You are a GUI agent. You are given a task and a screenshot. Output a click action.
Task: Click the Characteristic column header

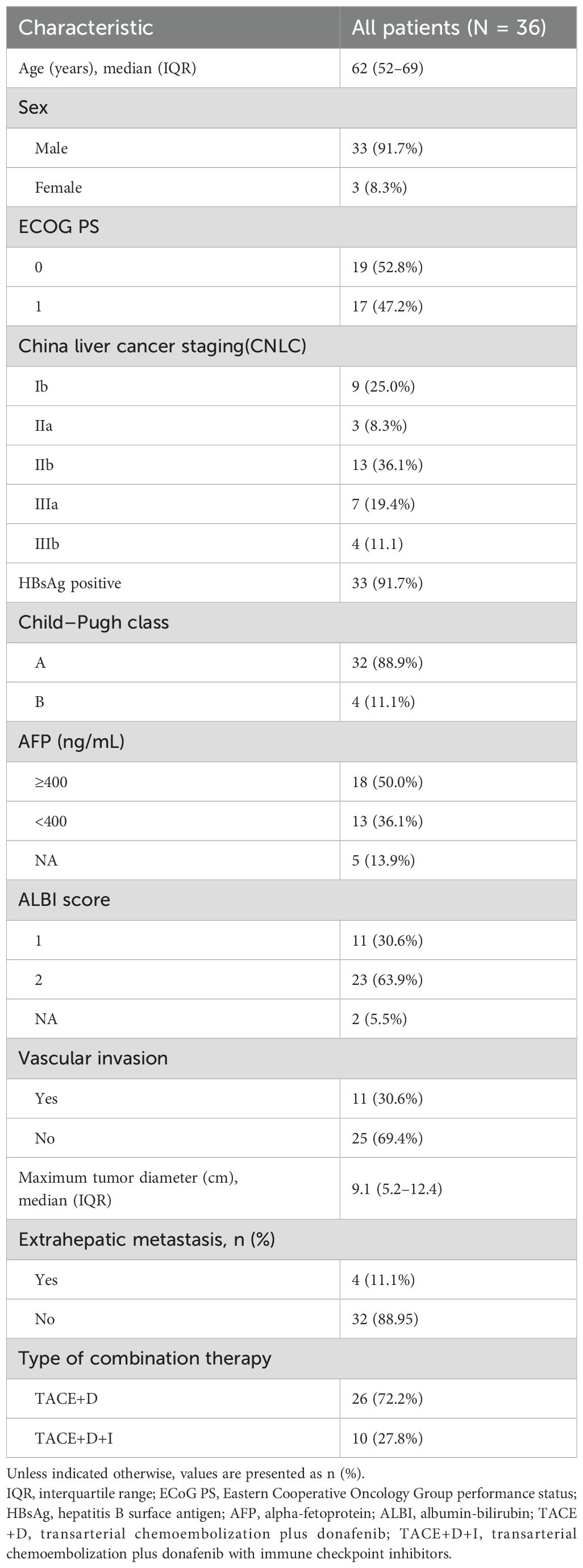86,28
